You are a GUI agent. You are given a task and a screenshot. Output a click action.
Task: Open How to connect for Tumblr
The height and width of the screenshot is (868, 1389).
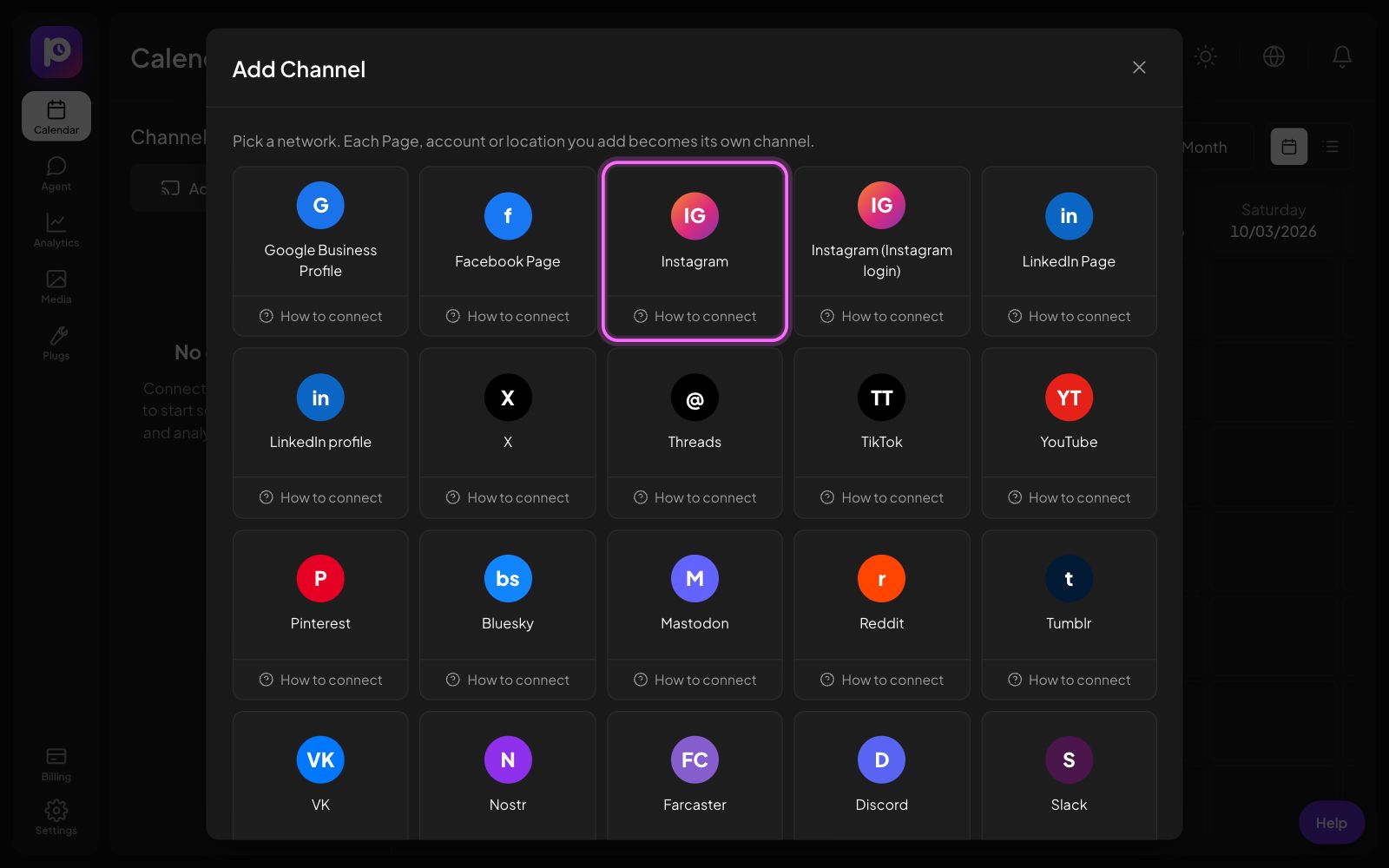[x=1069, y=680]
